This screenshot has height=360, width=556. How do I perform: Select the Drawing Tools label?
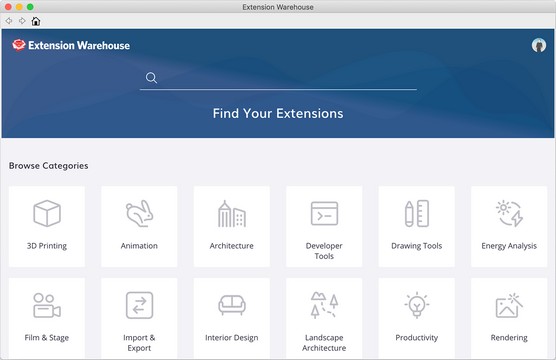coord(417,246)
